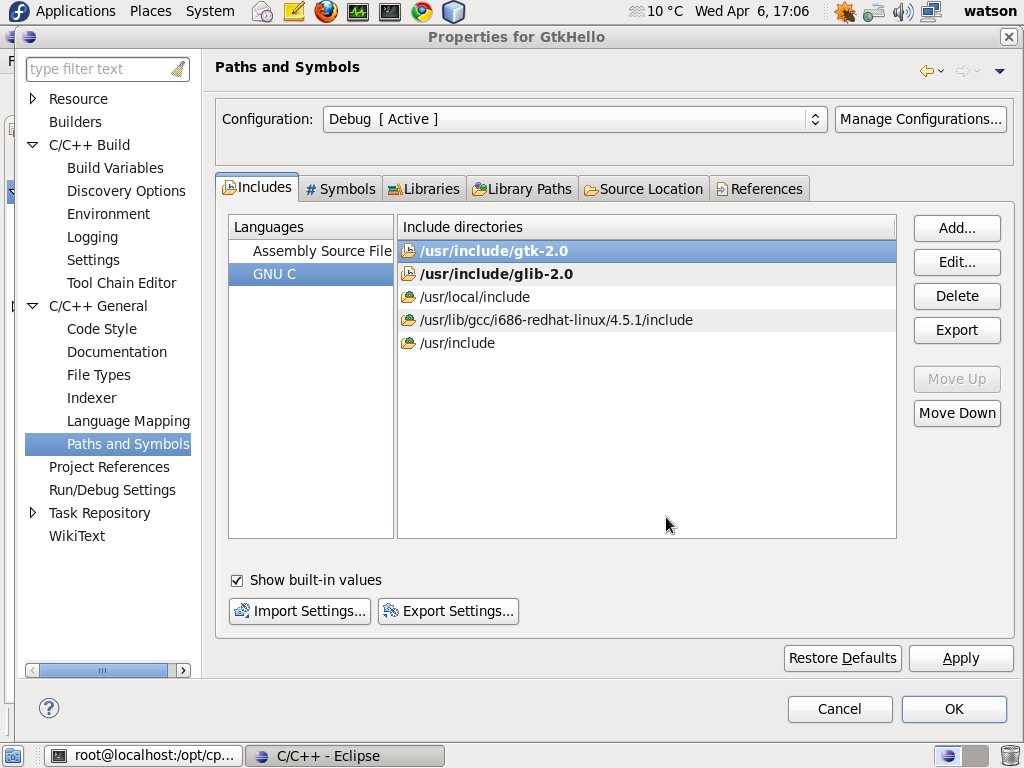1024x768 pixels.
Task: Expand the Resource tree node
Action: [x=33, y=99]
